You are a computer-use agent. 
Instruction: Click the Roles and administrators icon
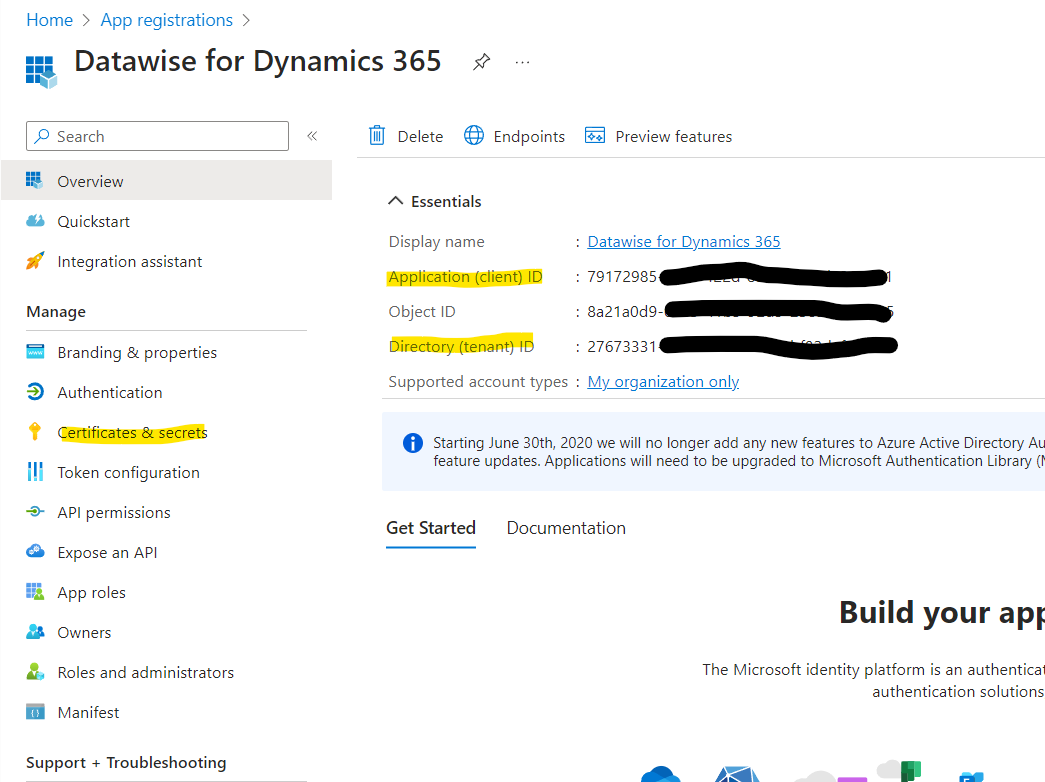coord(35,671)
